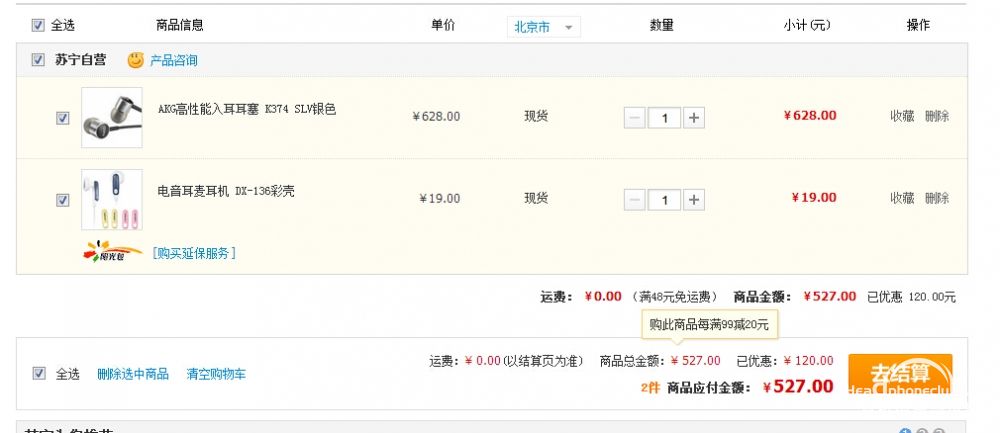Click the 购此商品每满99减20元 promotion tooltip
Screen dimensions: 1000x433
point(709,325)
